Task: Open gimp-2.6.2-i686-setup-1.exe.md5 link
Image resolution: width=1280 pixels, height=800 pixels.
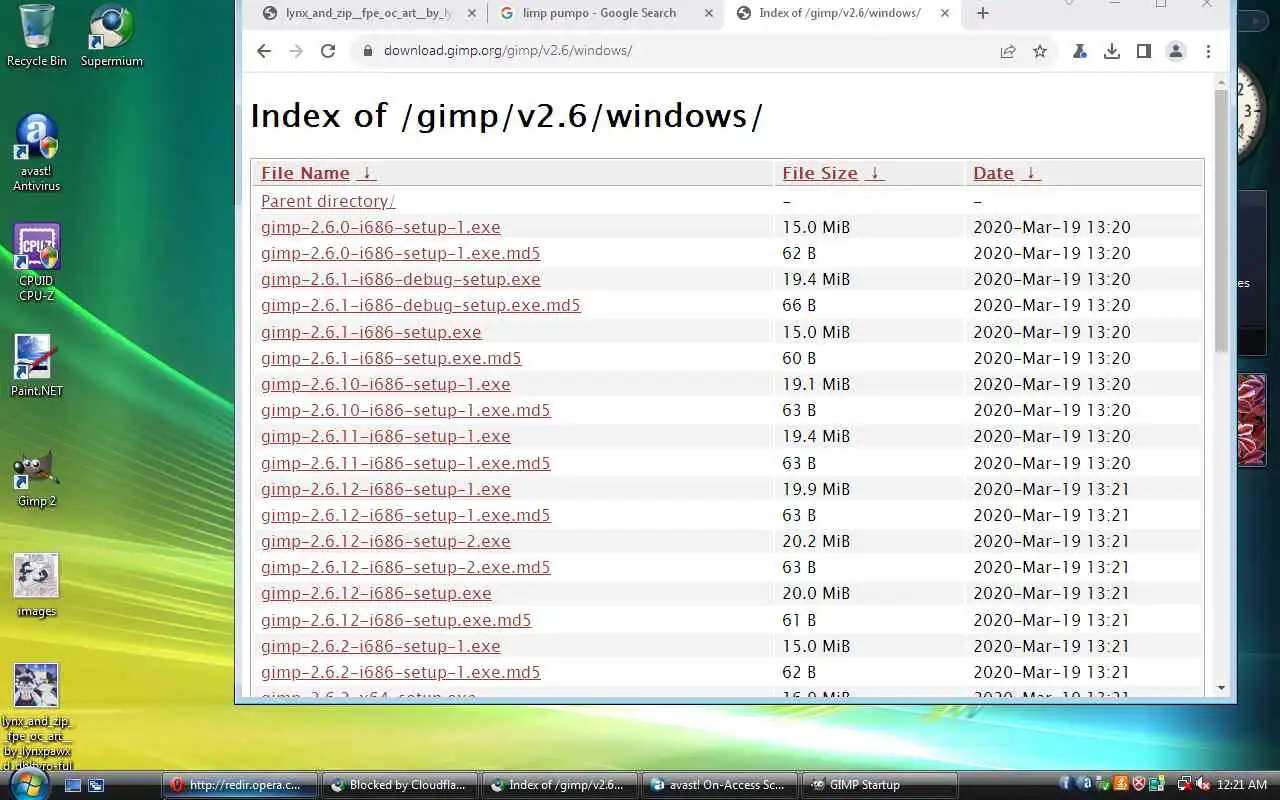Action: click(x=401, y=672)
